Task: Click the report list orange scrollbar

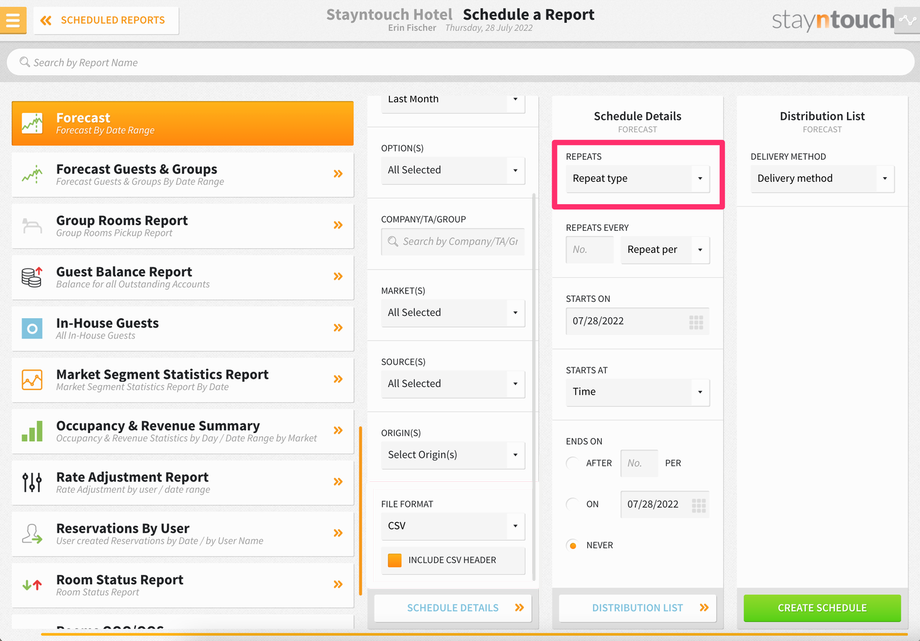Action: 360,511
